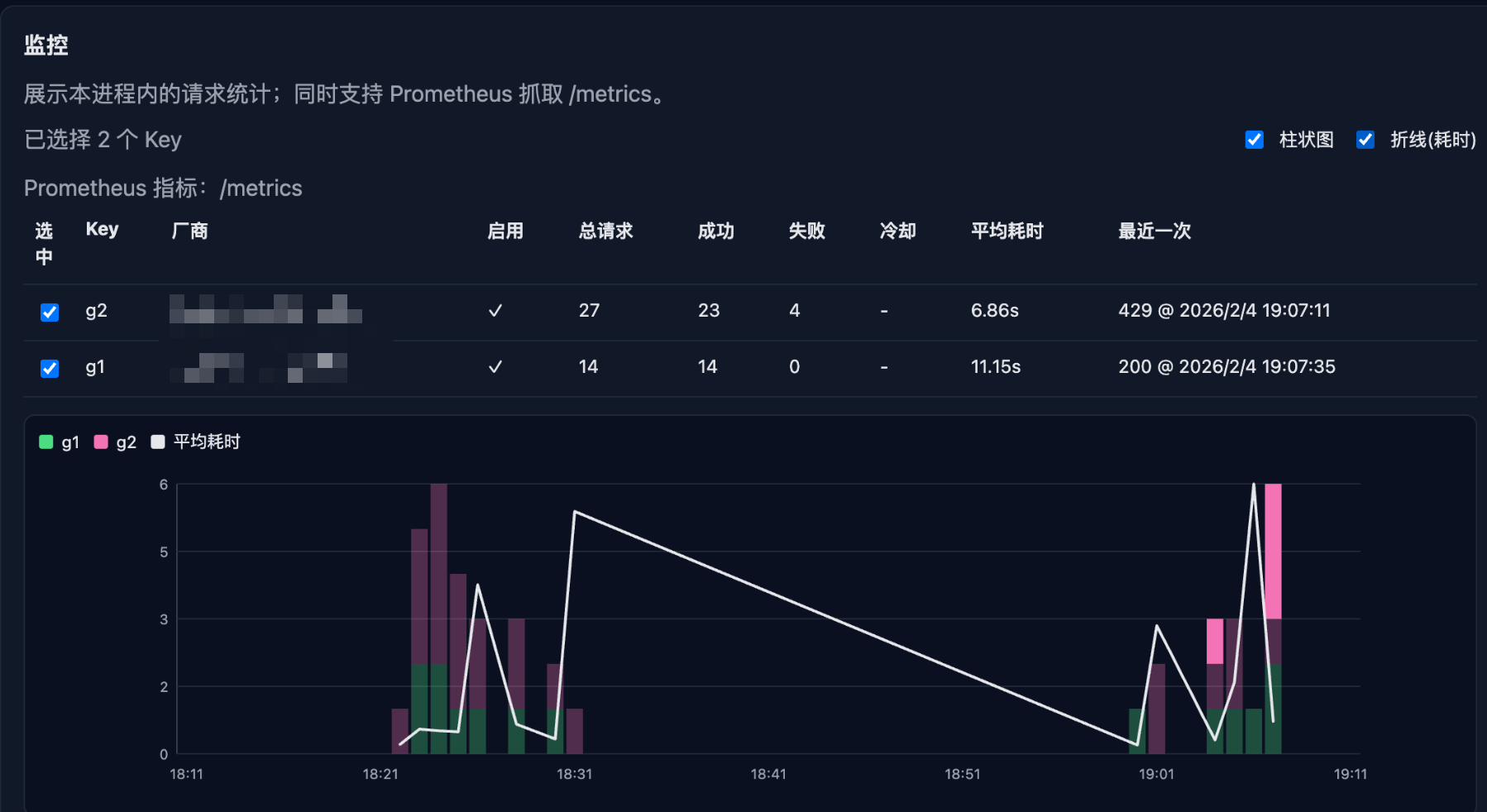The width and height of the screenshot is (1487, 812).
Task: Click g2 last status 429 timestamp
Action: tap(1224, 311)
